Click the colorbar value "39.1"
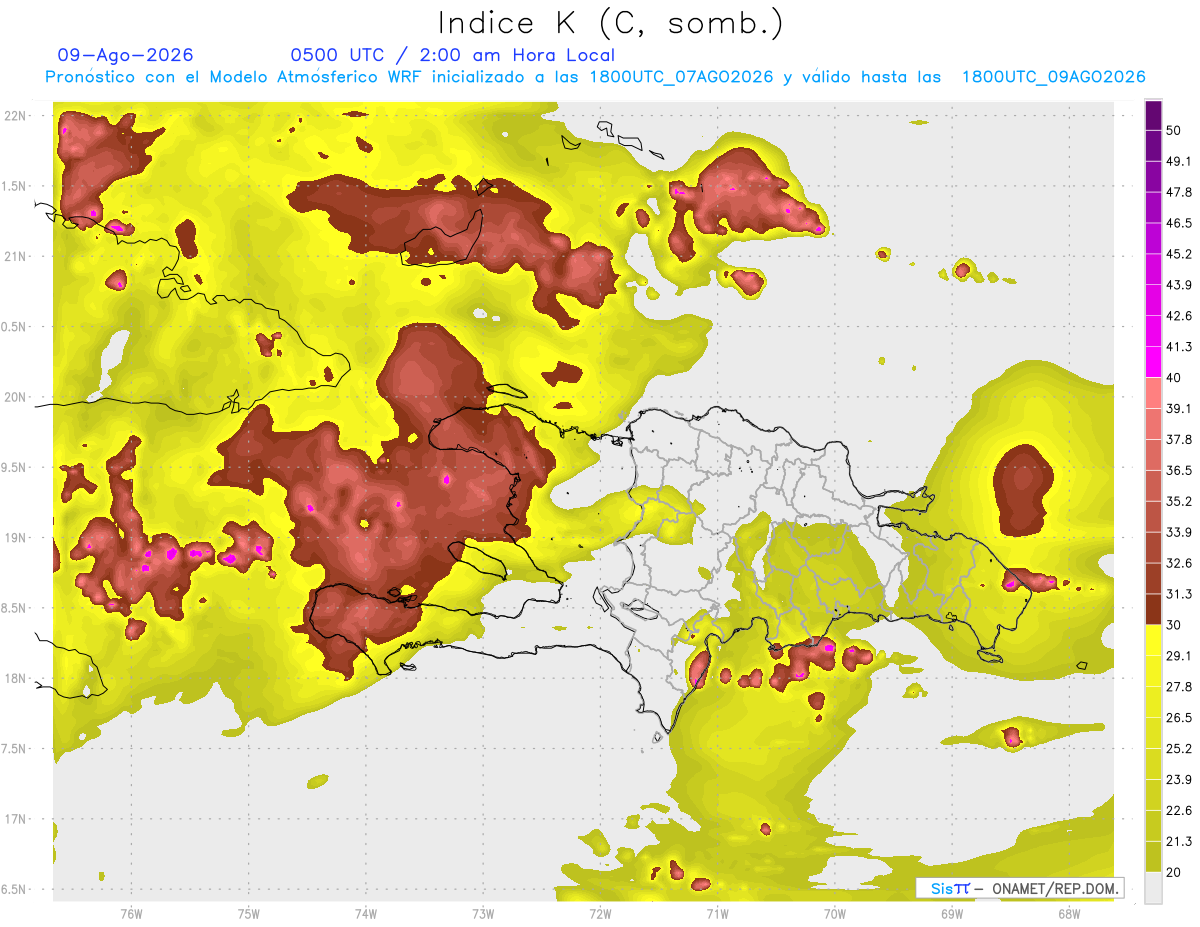The width and height of the screenshot is (1200, 927). point(1180,409)
